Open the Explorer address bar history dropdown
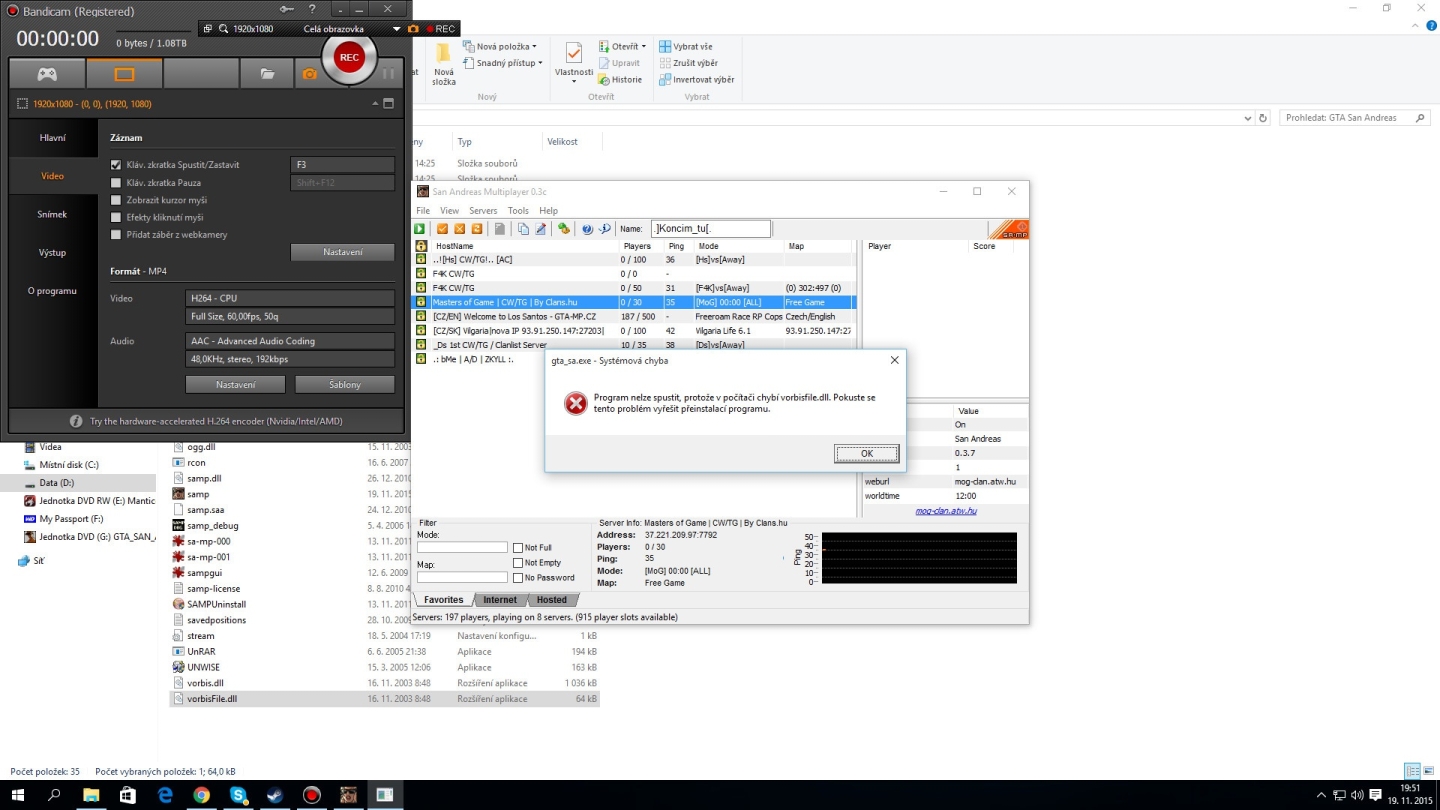Image resolution: width=1440 pixels, height=810 pixels. point(1247,118)
